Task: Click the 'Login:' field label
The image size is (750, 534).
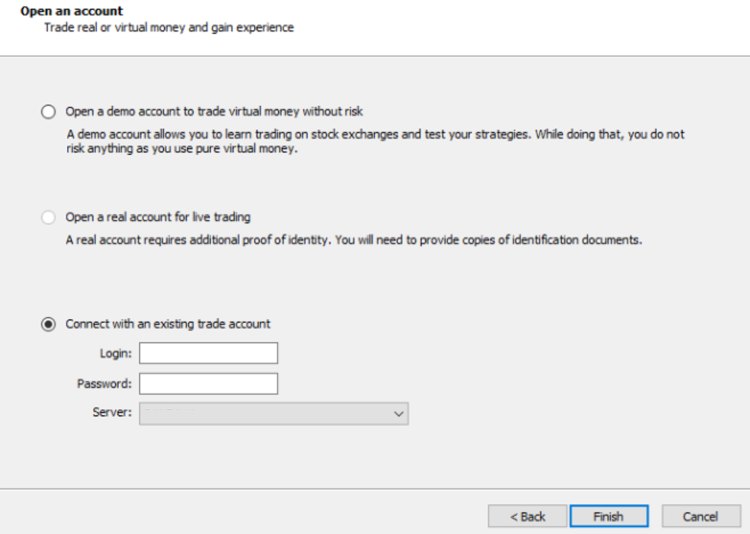Action: [115, 353]
